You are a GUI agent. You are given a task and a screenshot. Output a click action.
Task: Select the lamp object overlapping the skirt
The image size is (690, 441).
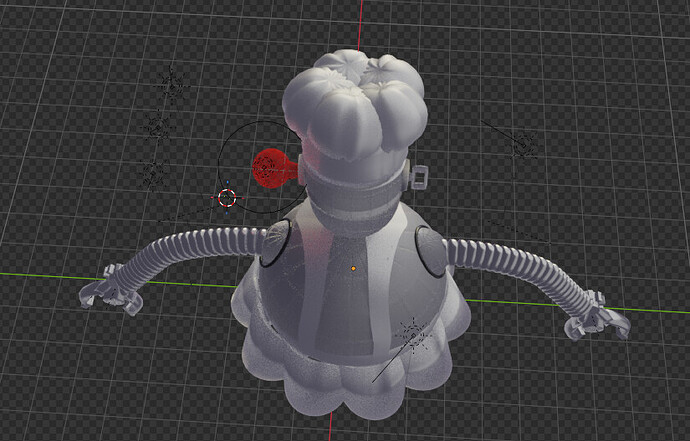click(x=413, y=336)
